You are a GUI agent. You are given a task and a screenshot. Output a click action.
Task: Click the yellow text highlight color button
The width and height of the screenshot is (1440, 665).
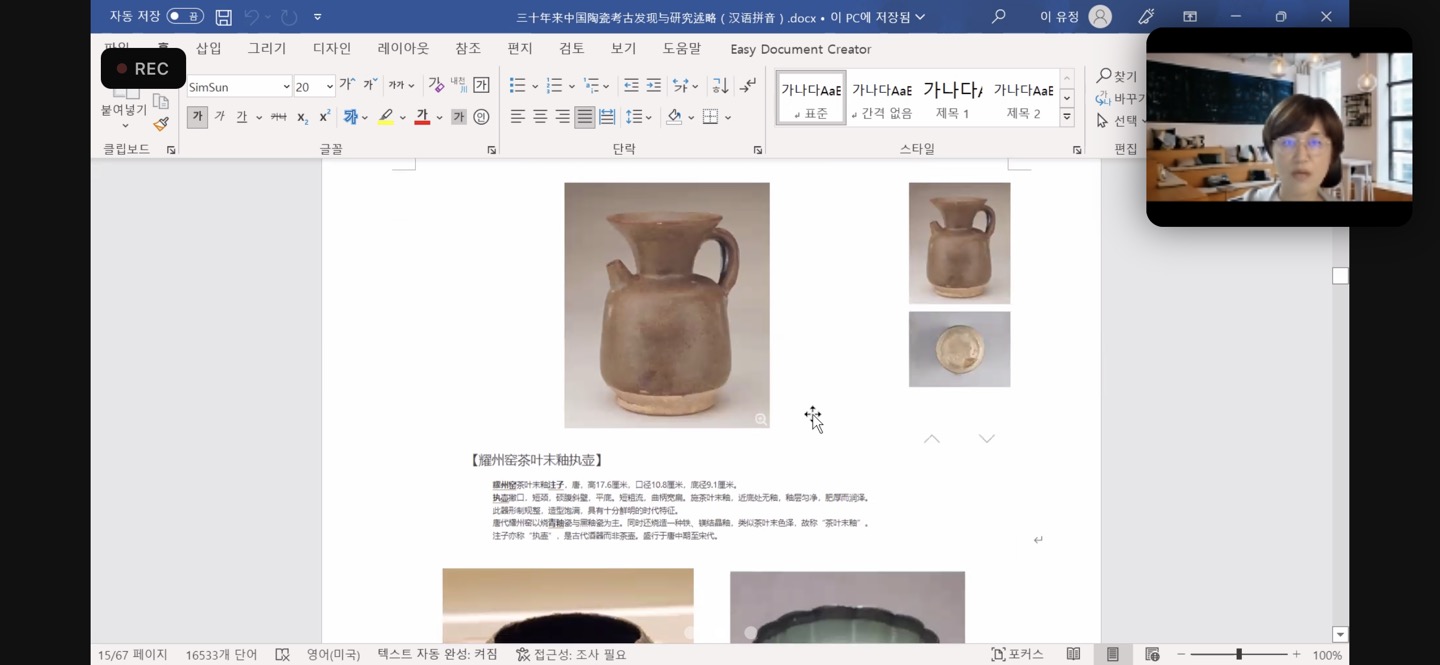[386, 117]
